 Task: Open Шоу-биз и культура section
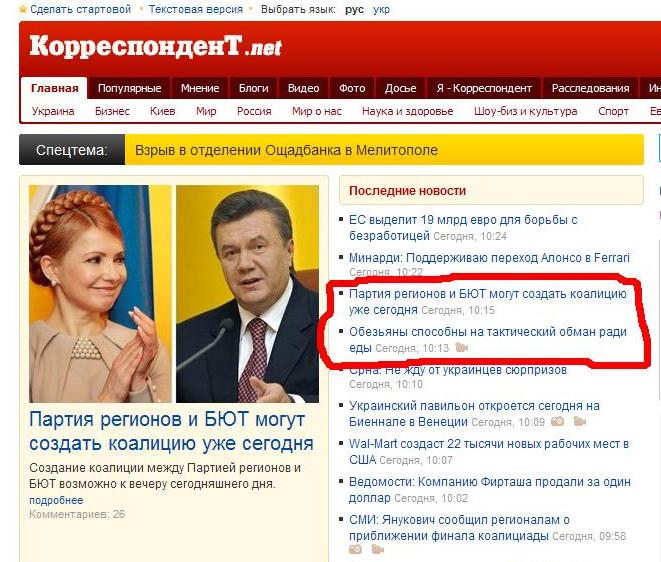point(525,111)
